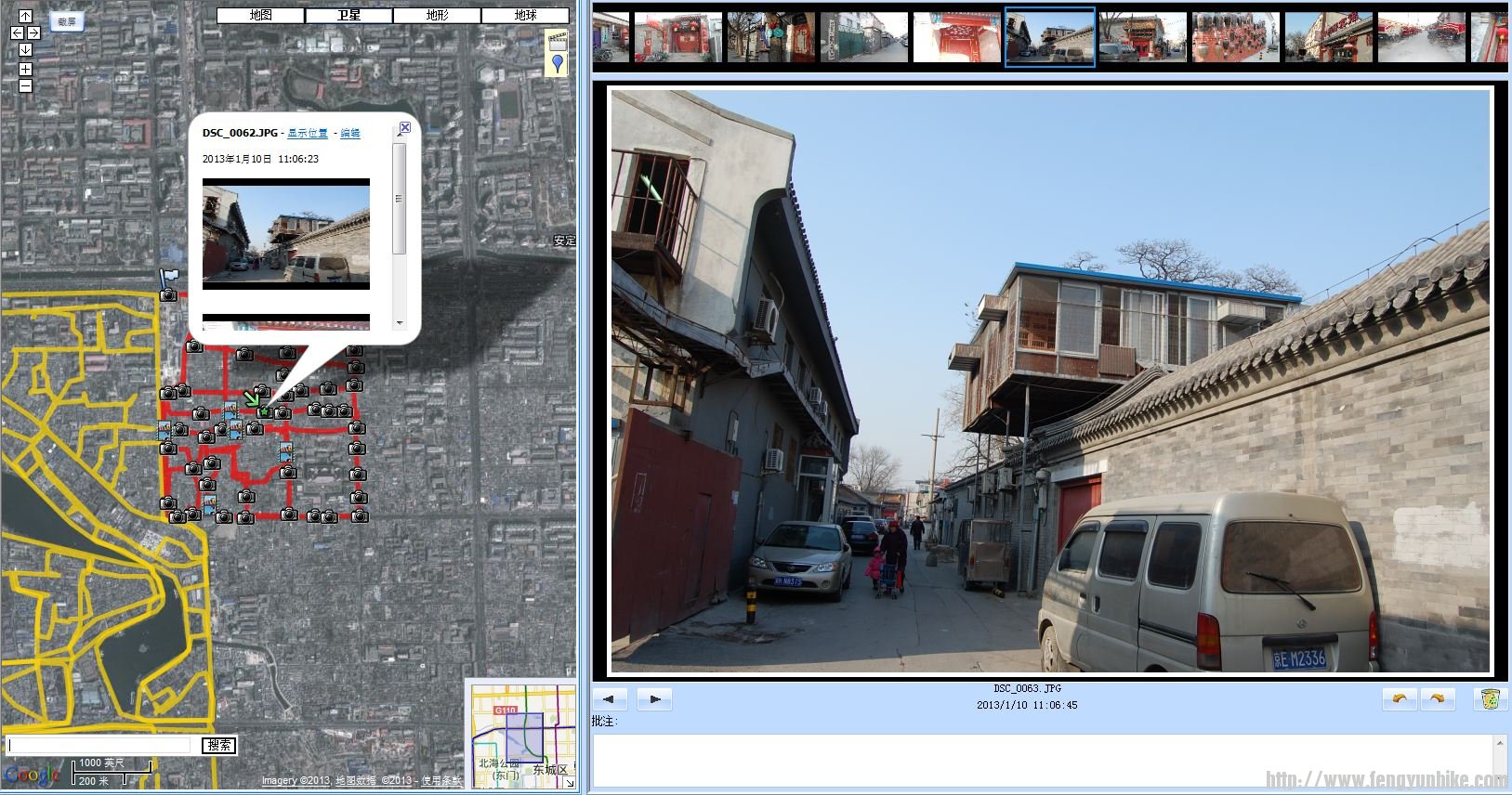This screenshot has height=795, width=1512.
Task: Pan the map right with arrow button
Action: point(34,33)
